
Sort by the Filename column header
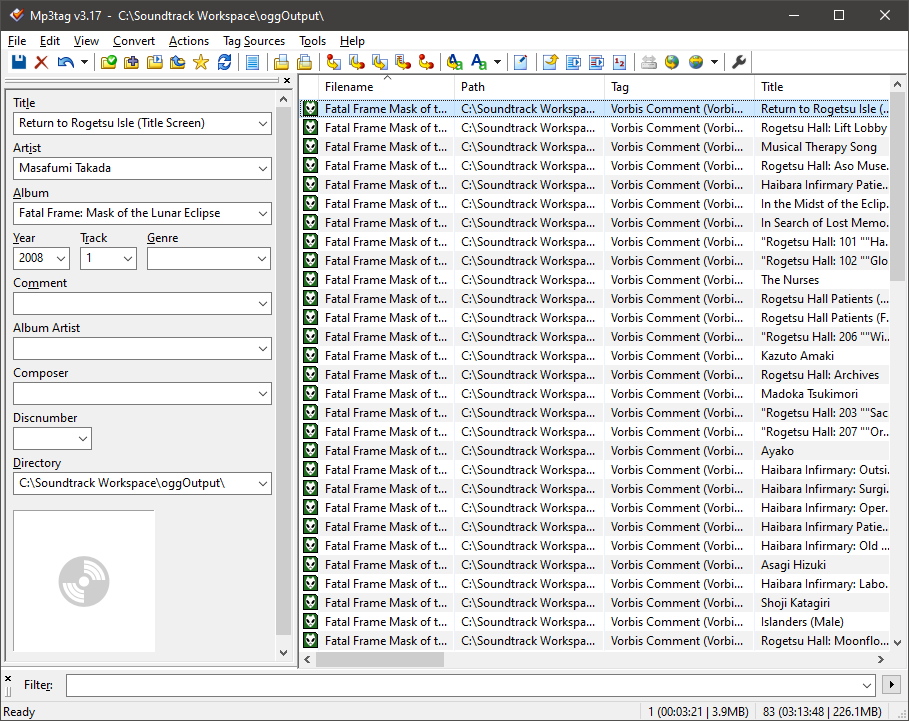[385, 87]
